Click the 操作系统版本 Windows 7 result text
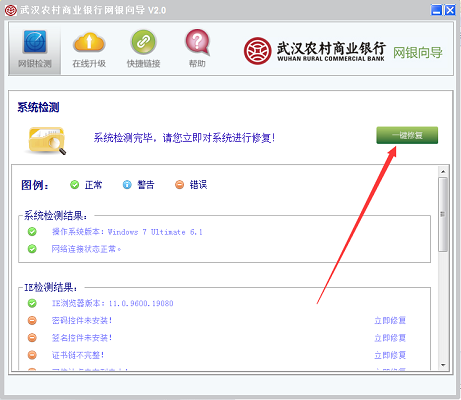 127,232
